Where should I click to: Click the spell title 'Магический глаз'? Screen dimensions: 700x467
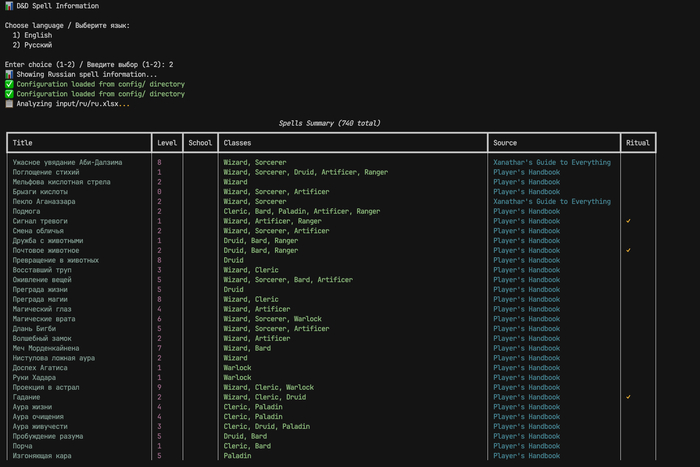click(42, 309)
